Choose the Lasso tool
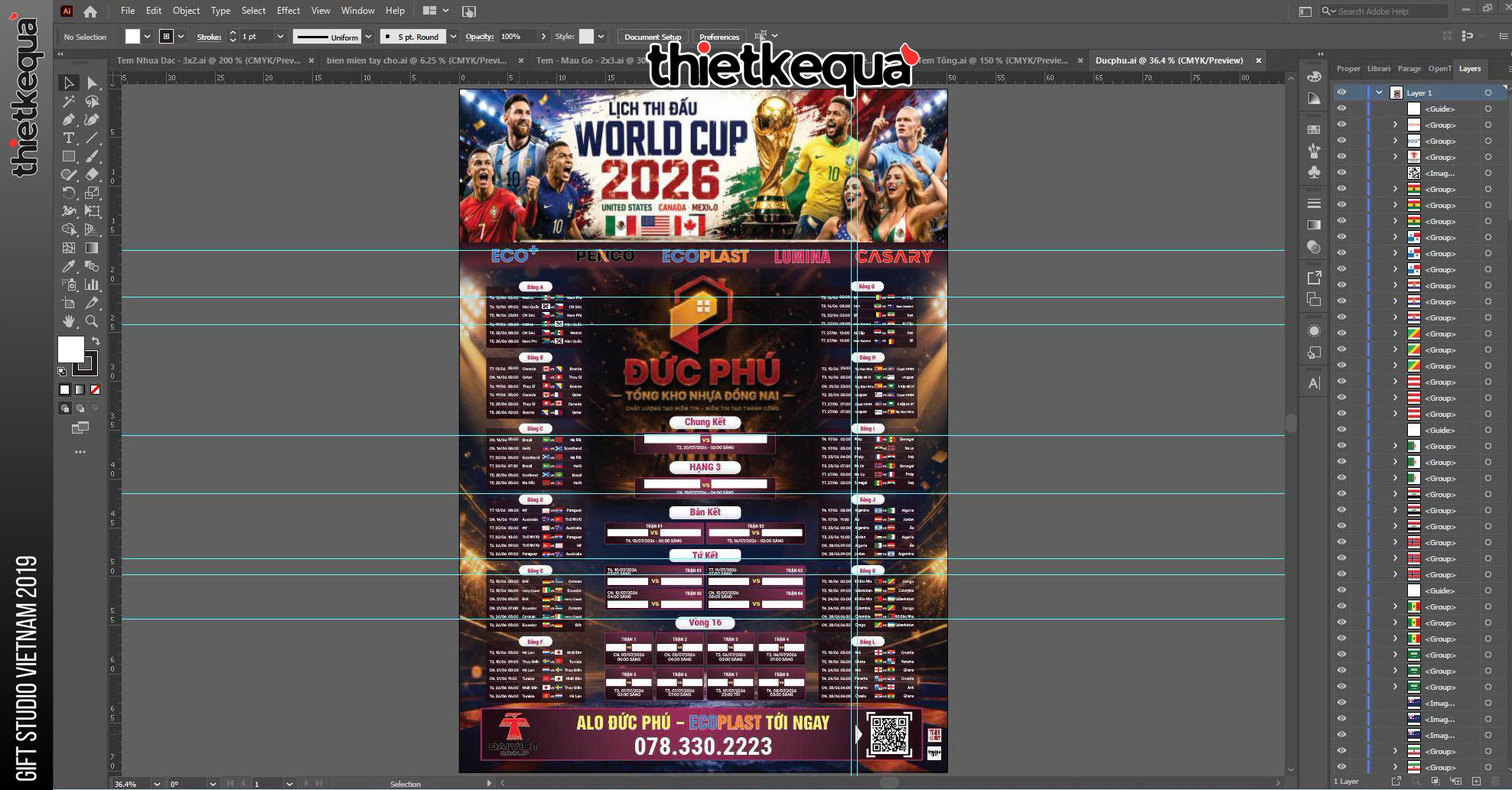1512x790 pixels. (92, 101)
